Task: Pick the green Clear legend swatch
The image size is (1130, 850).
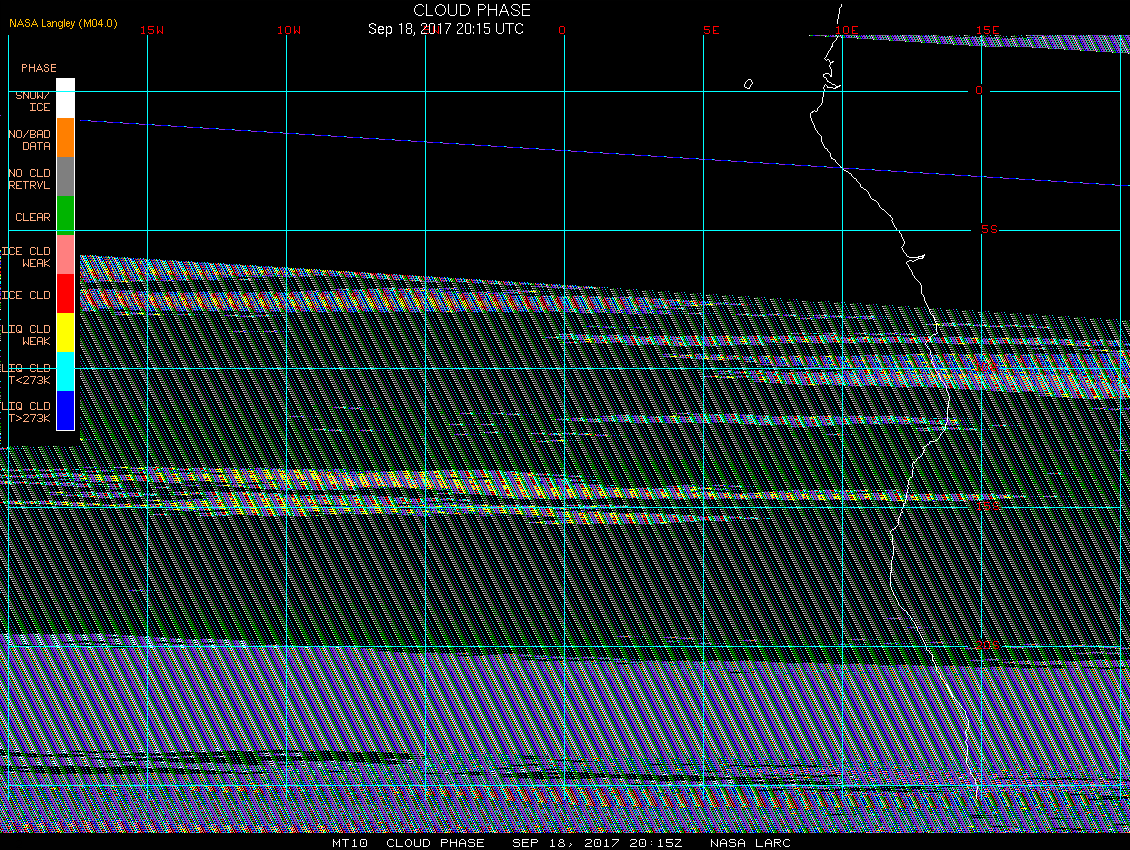Action: (66, 216)
